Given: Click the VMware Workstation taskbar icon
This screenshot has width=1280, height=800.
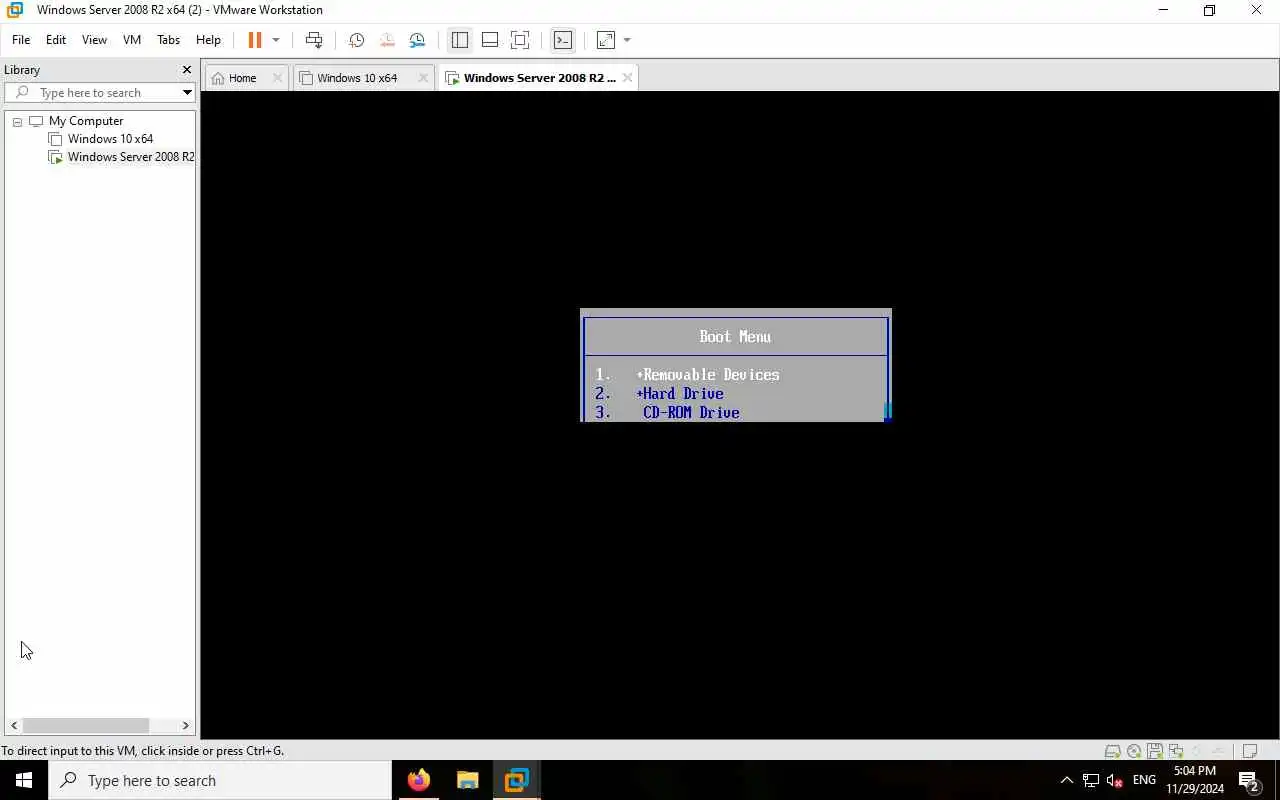Looking at the screenshot, I should (516, 780).
